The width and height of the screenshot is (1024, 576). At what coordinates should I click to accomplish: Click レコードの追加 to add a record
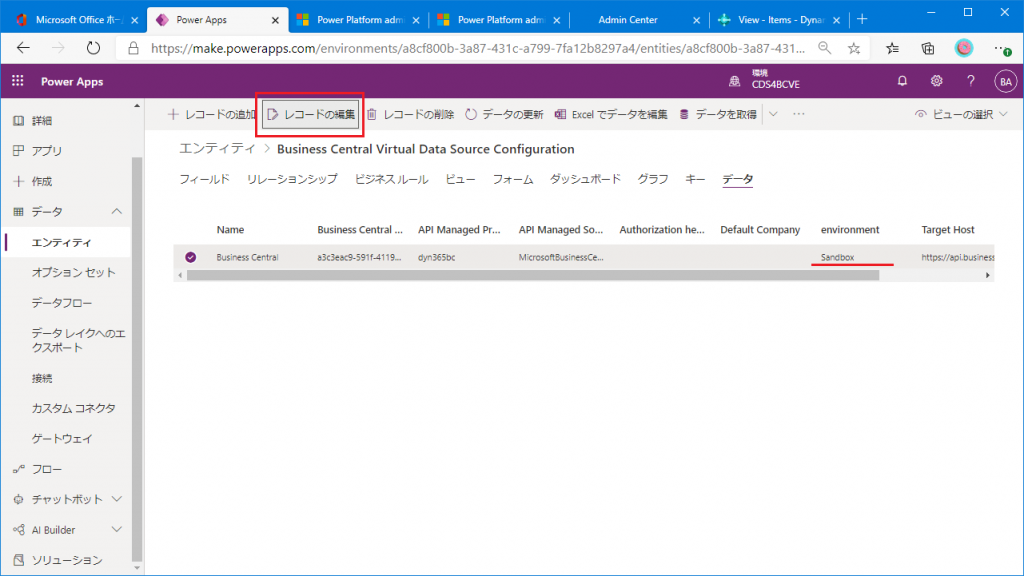[212, 114]
